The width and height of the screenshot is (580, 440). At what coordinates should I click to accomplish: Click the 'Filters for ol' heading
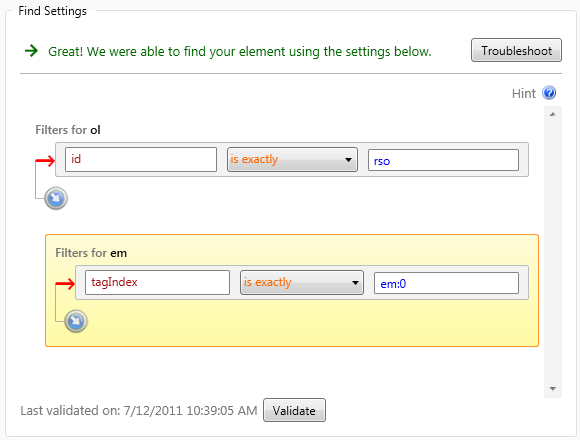[68, 130]
